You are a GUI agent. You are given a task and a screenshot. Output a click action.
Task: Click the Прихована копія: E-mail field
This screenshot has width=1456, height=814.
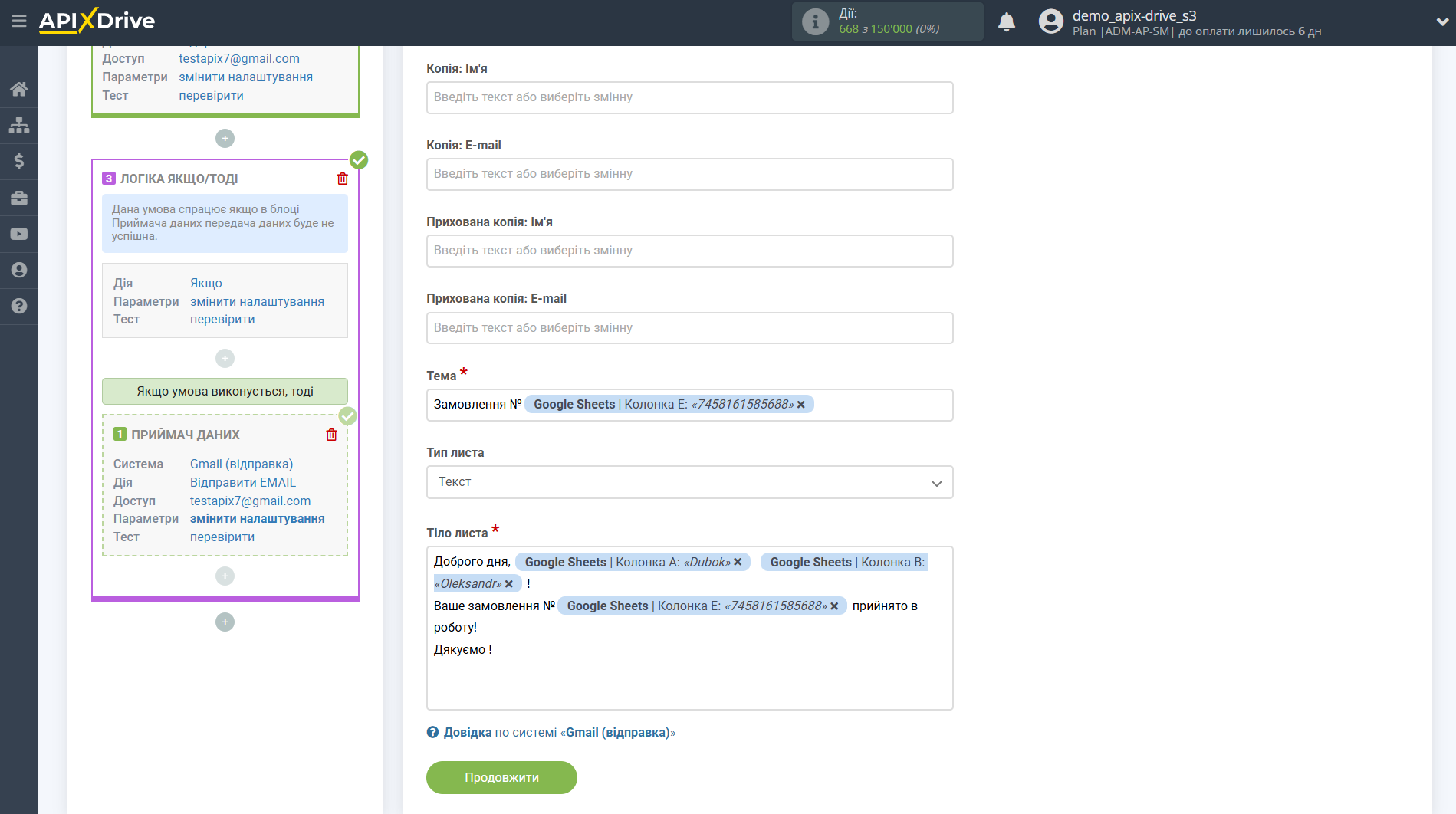click(x=689, y=327)
